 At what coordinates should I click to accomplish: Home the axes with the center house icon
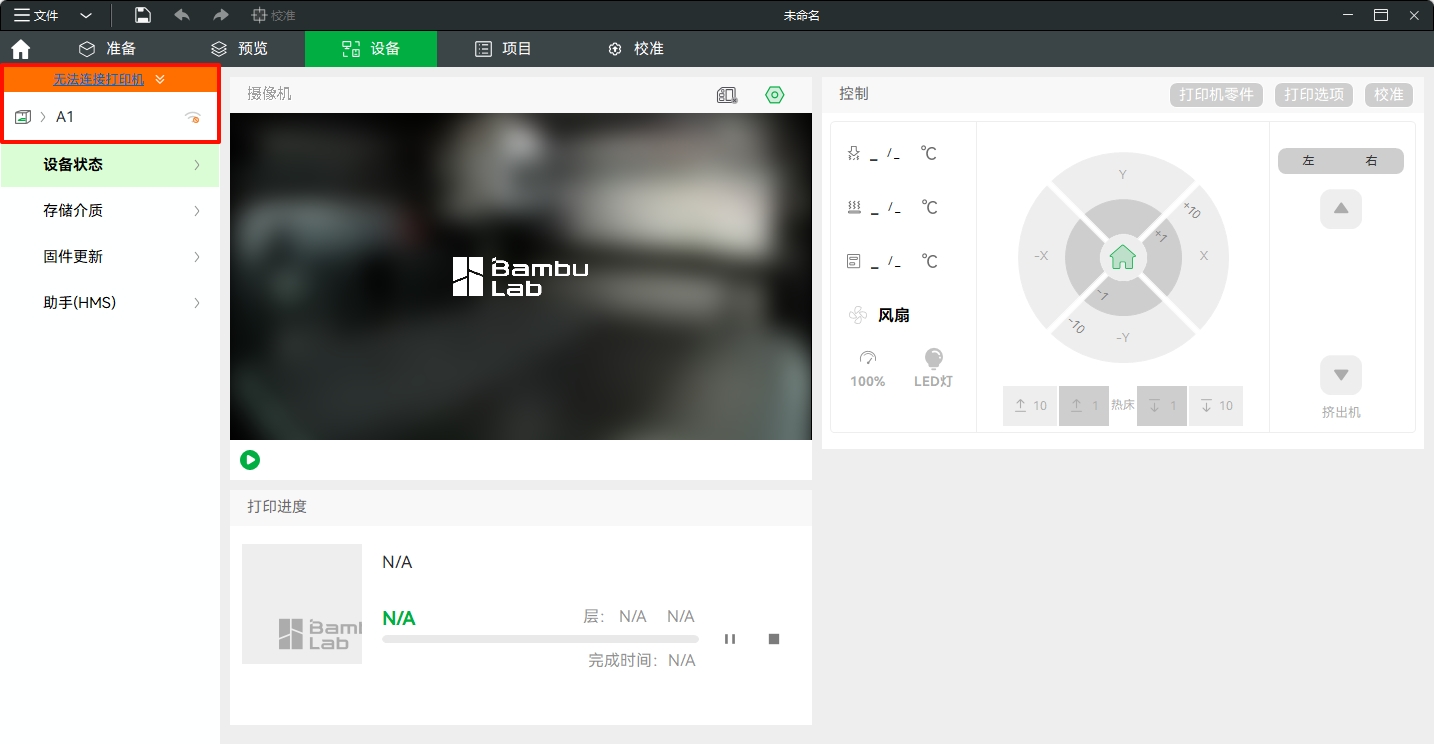pyautogui.click(x=1123, y=257)
